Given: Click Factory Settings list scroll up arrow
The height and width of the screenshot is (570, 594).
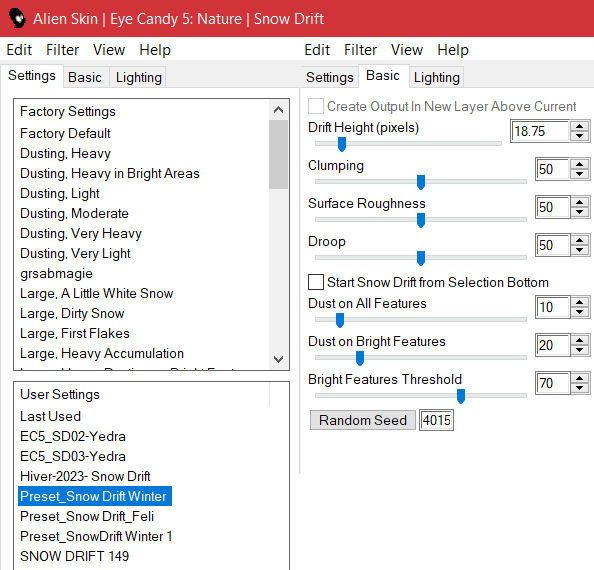Looking at the screenshot, I should click(278, 110).
